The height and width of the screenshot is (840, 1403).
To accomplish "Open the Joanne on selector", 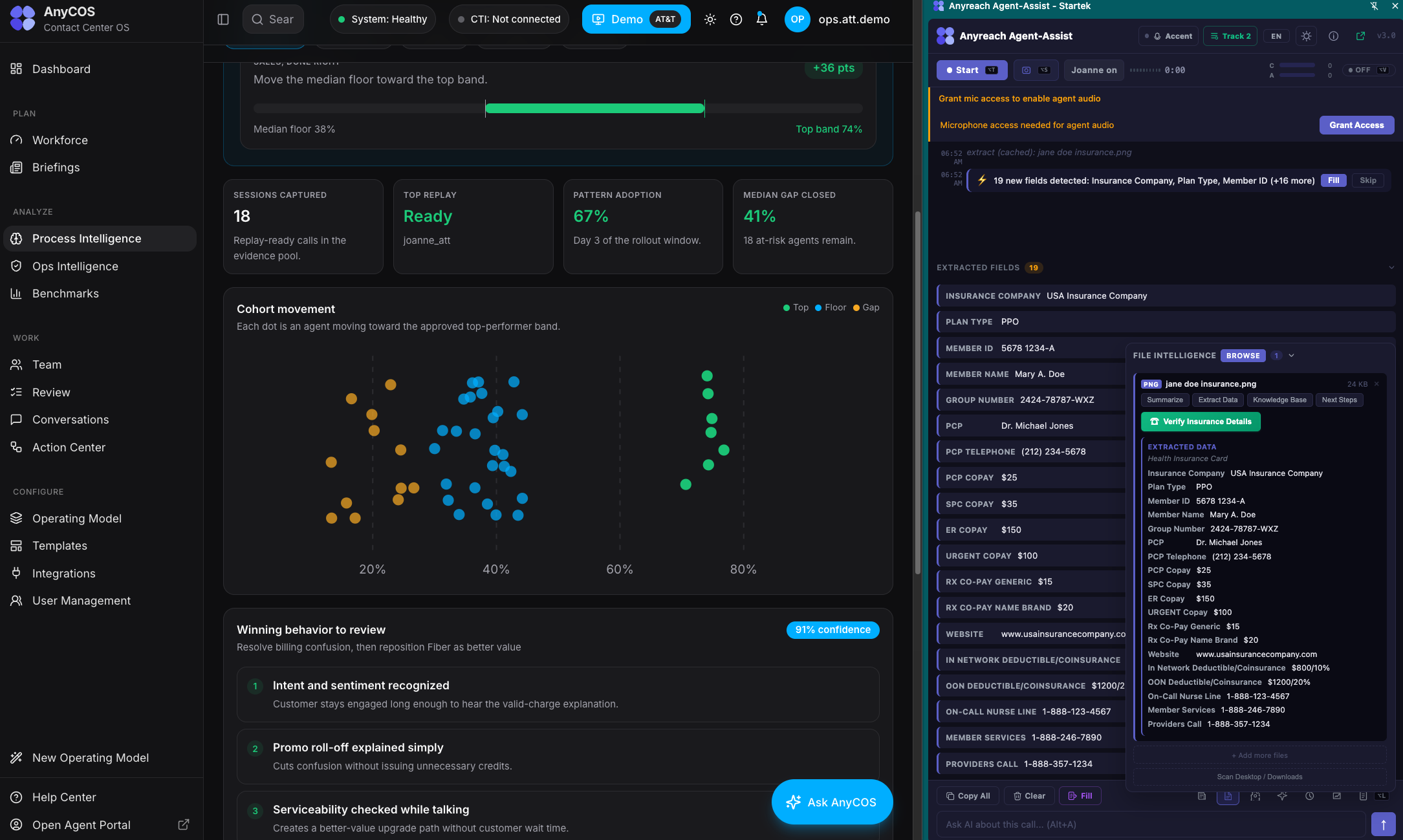I will (x=1094, y=70).
